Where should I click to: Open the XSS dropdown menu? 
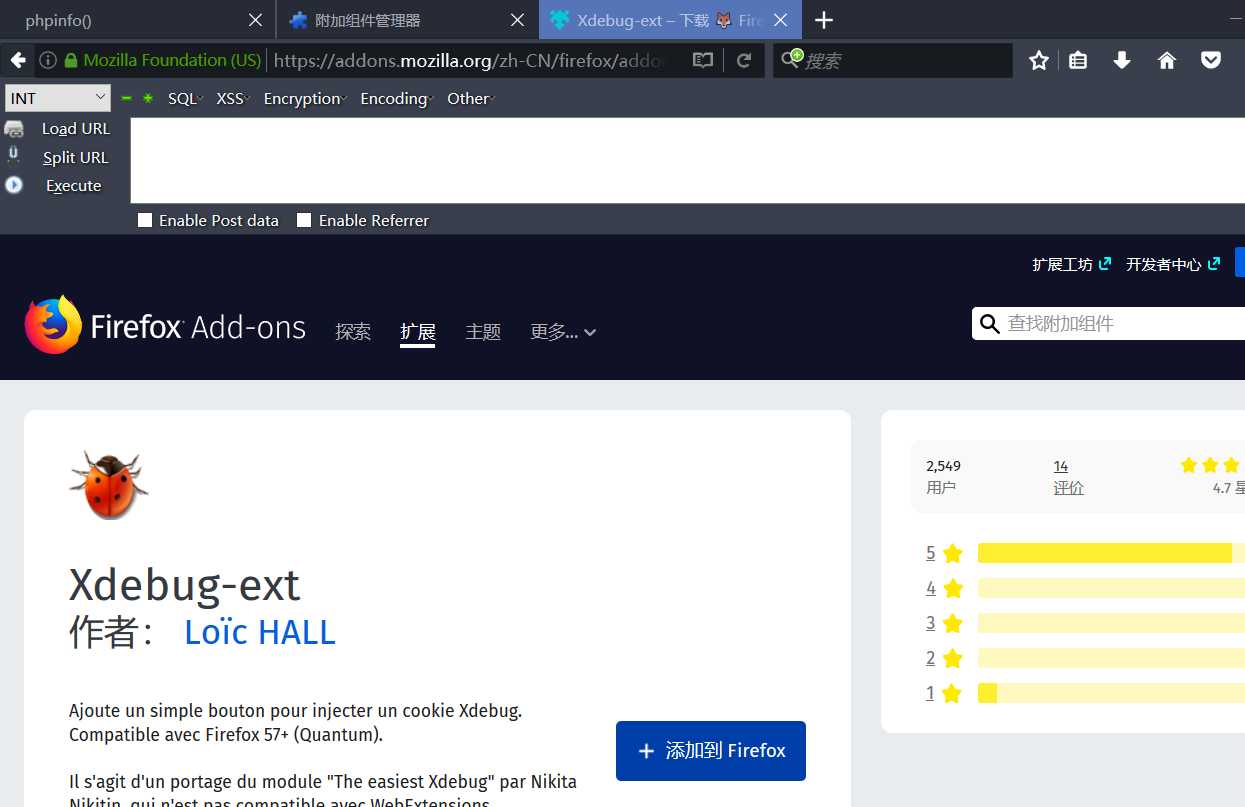point(233,98)
